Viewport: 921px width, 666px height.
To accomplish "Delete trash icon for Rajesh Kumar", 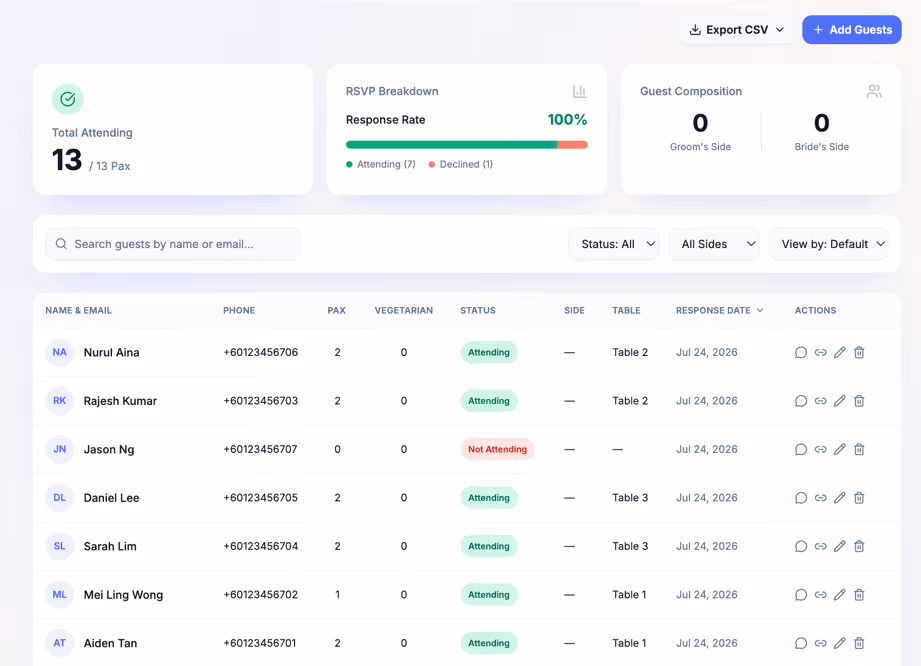I will pyautogui.click(x=859, y=401).
